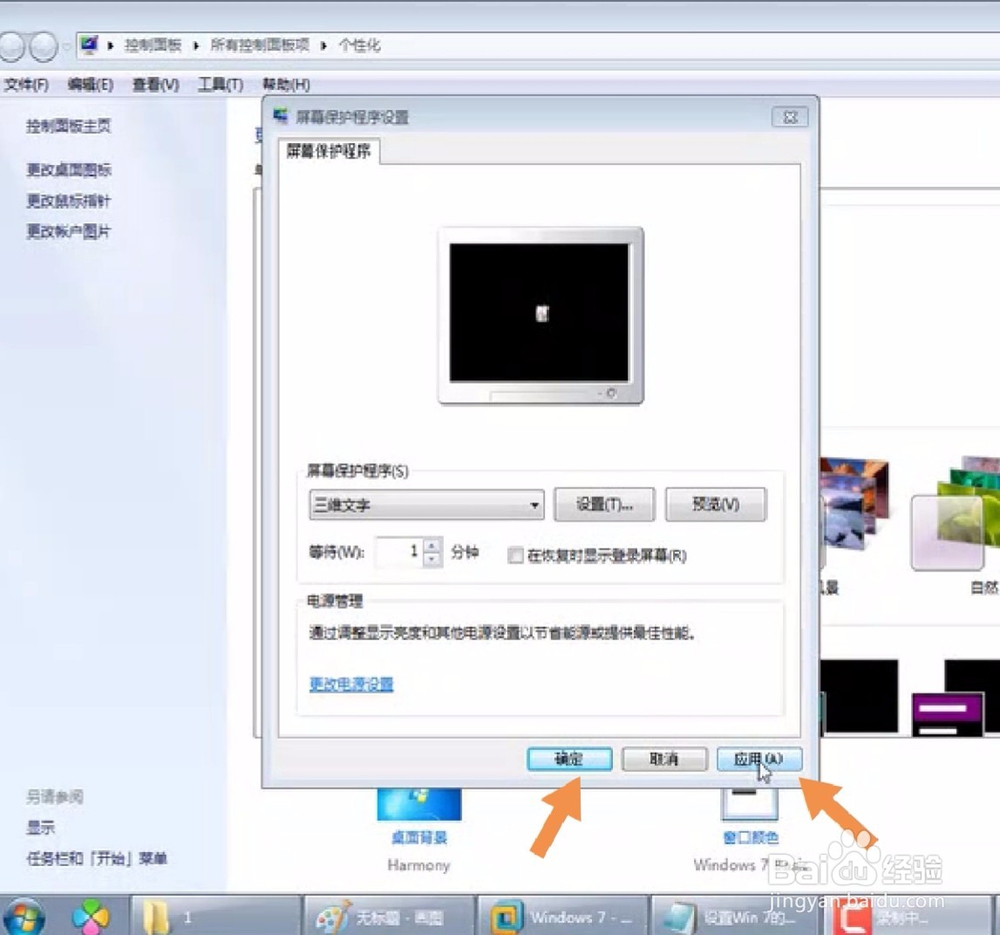Open the 编辑(E) menu

click(91, 84)
